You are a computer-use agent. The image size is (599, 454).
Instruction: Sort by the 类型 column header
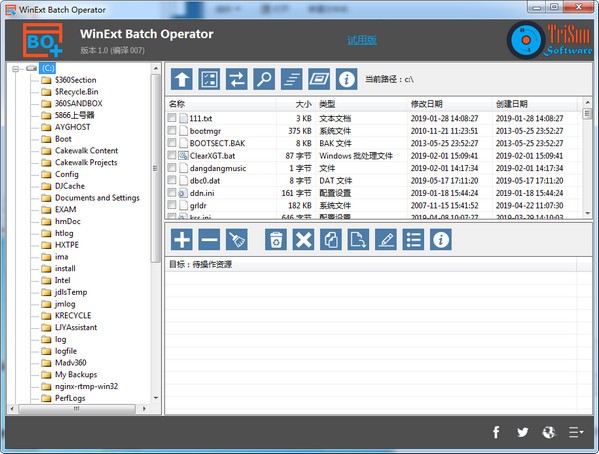(x=361, y=104)
